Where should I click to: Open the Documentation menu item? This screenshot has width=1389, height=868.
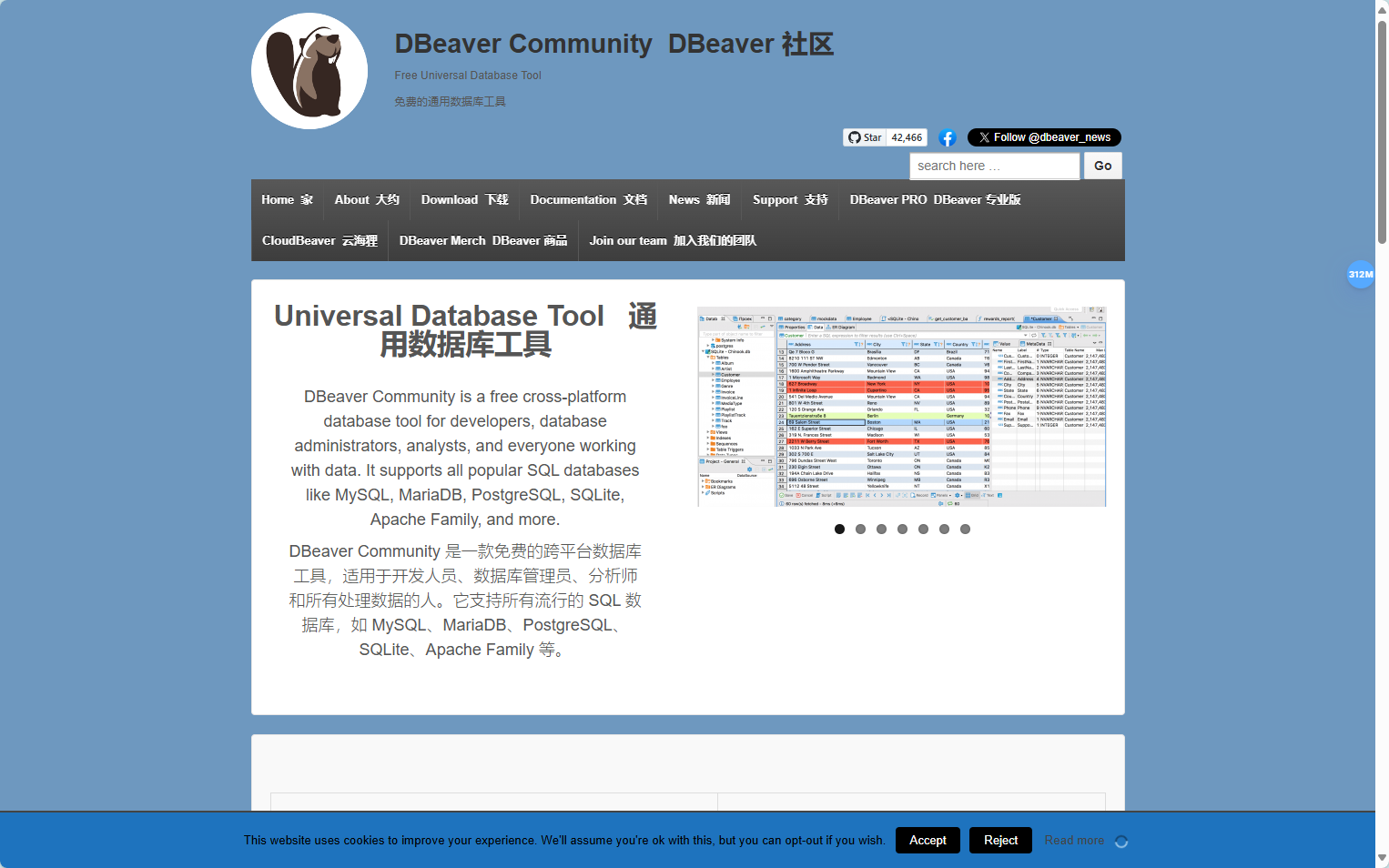coord(589,200)
